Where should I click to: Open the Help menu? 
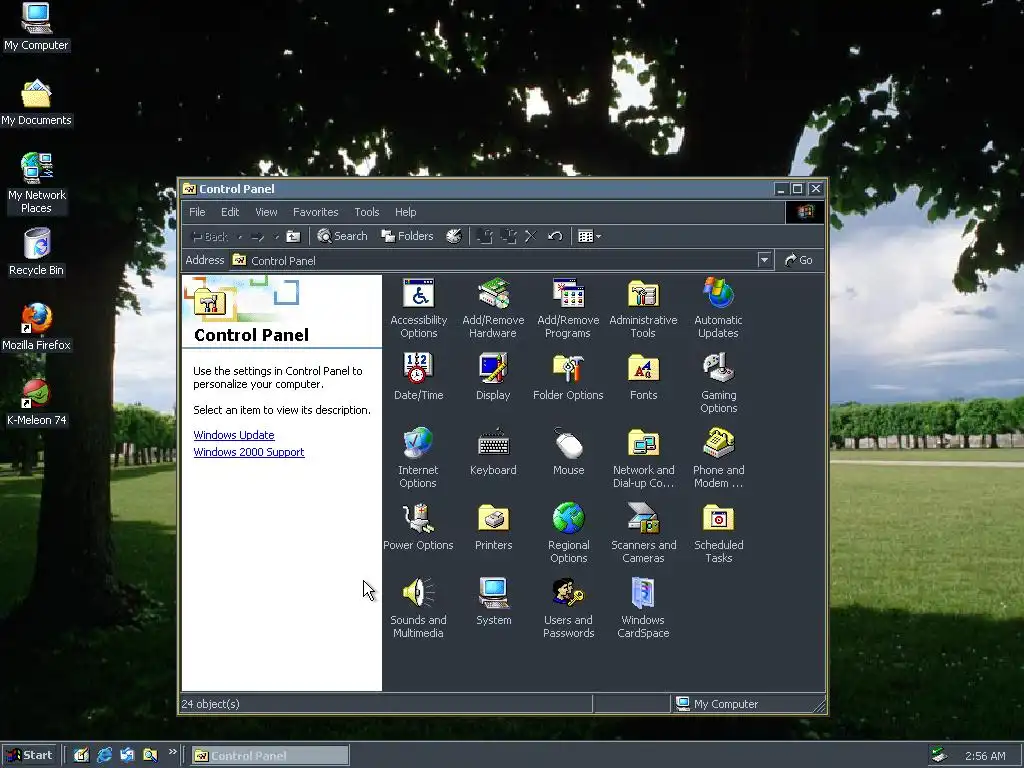click(405, 212)
